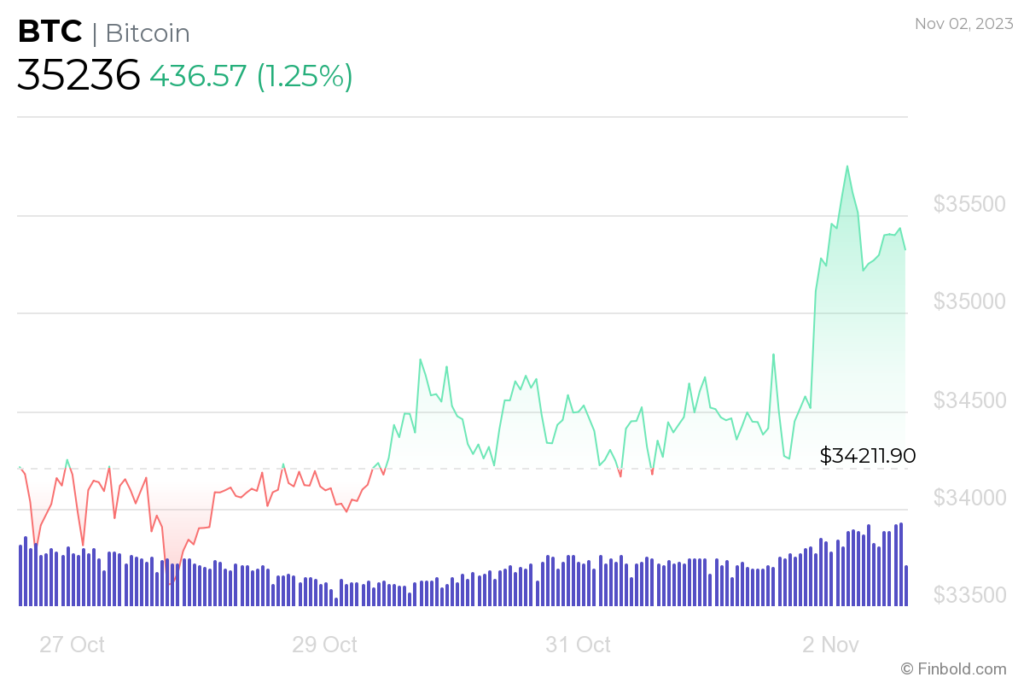Click the BTC ticker symbol heading
The width and height of the screenshot is (1024, 683).
tap(50, 31)
